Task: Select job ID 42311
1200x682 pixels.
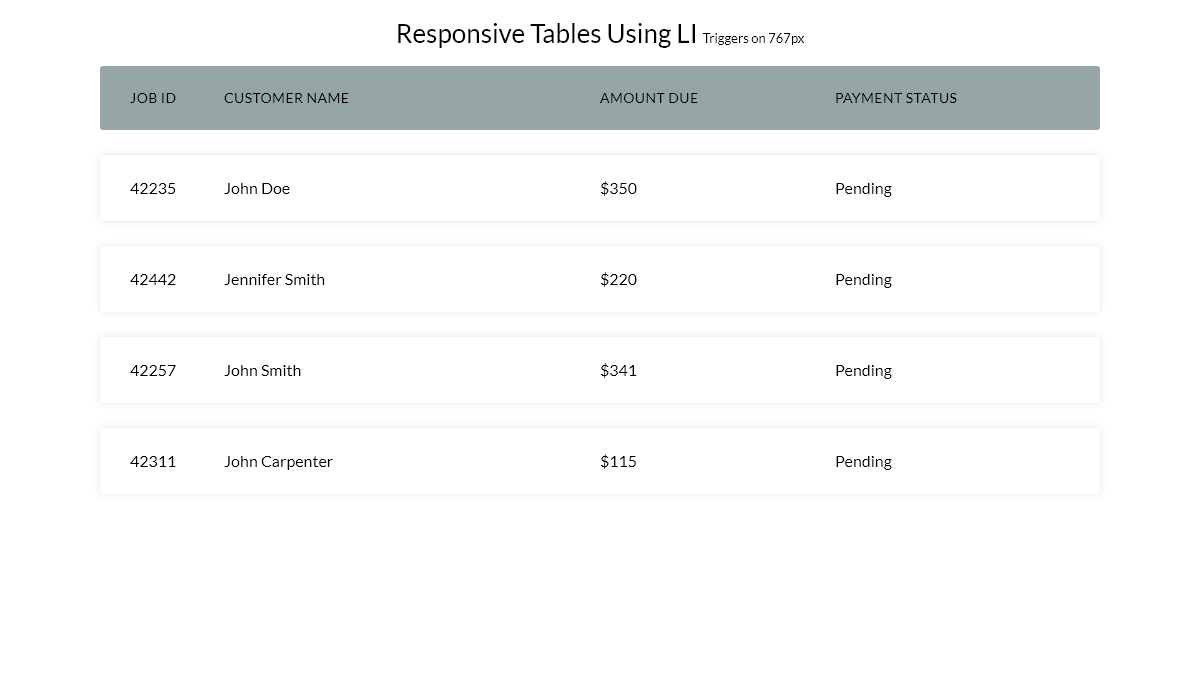Action: pyautogui.click(x=153, y=461)
